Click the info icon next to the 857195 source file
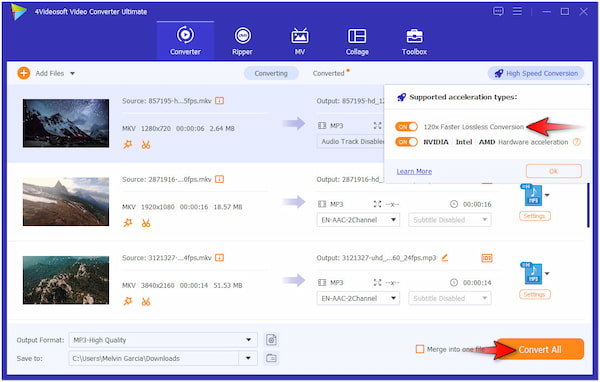Viewport: 600px width, 382px height. click(x=219, y=101)
